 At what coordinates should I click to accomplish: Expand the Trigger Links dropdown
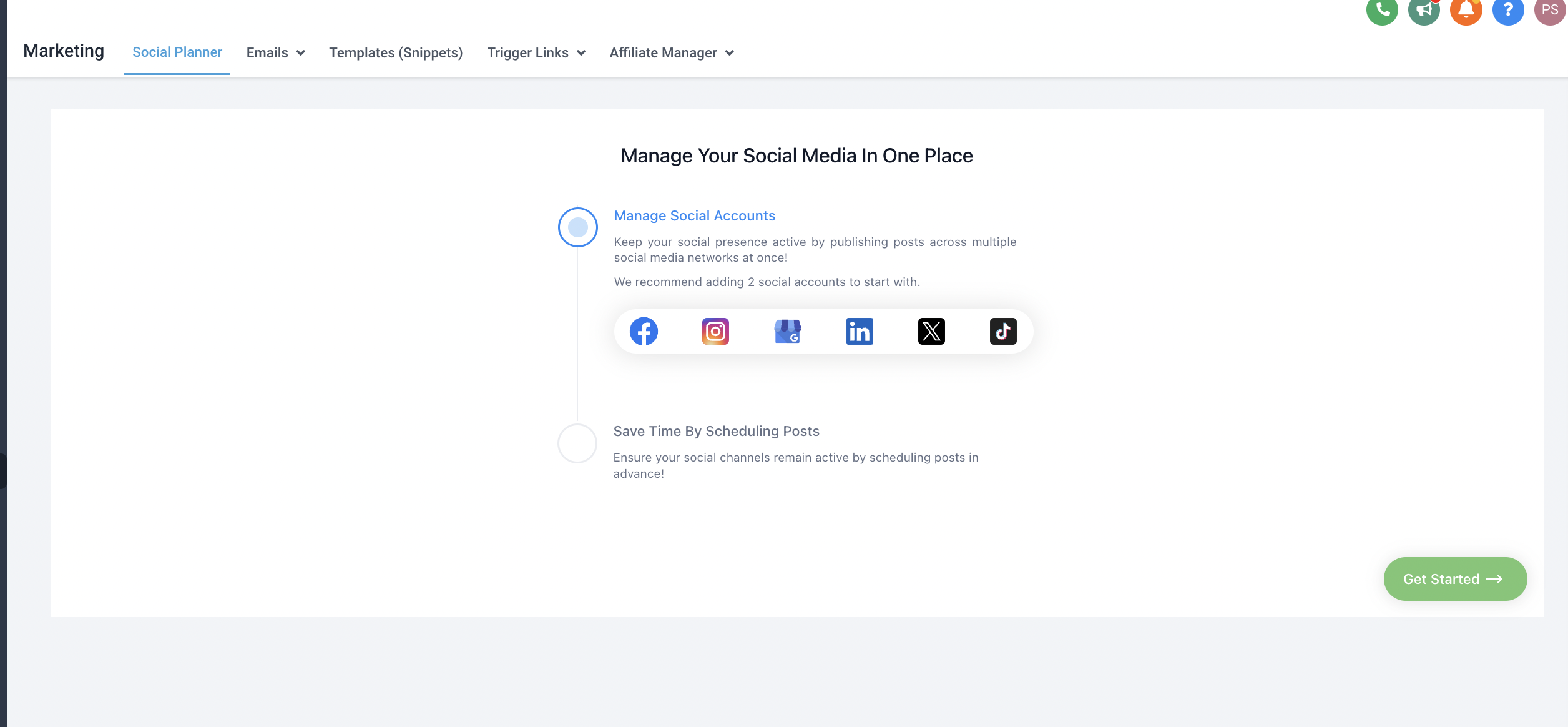coord(536,53)
